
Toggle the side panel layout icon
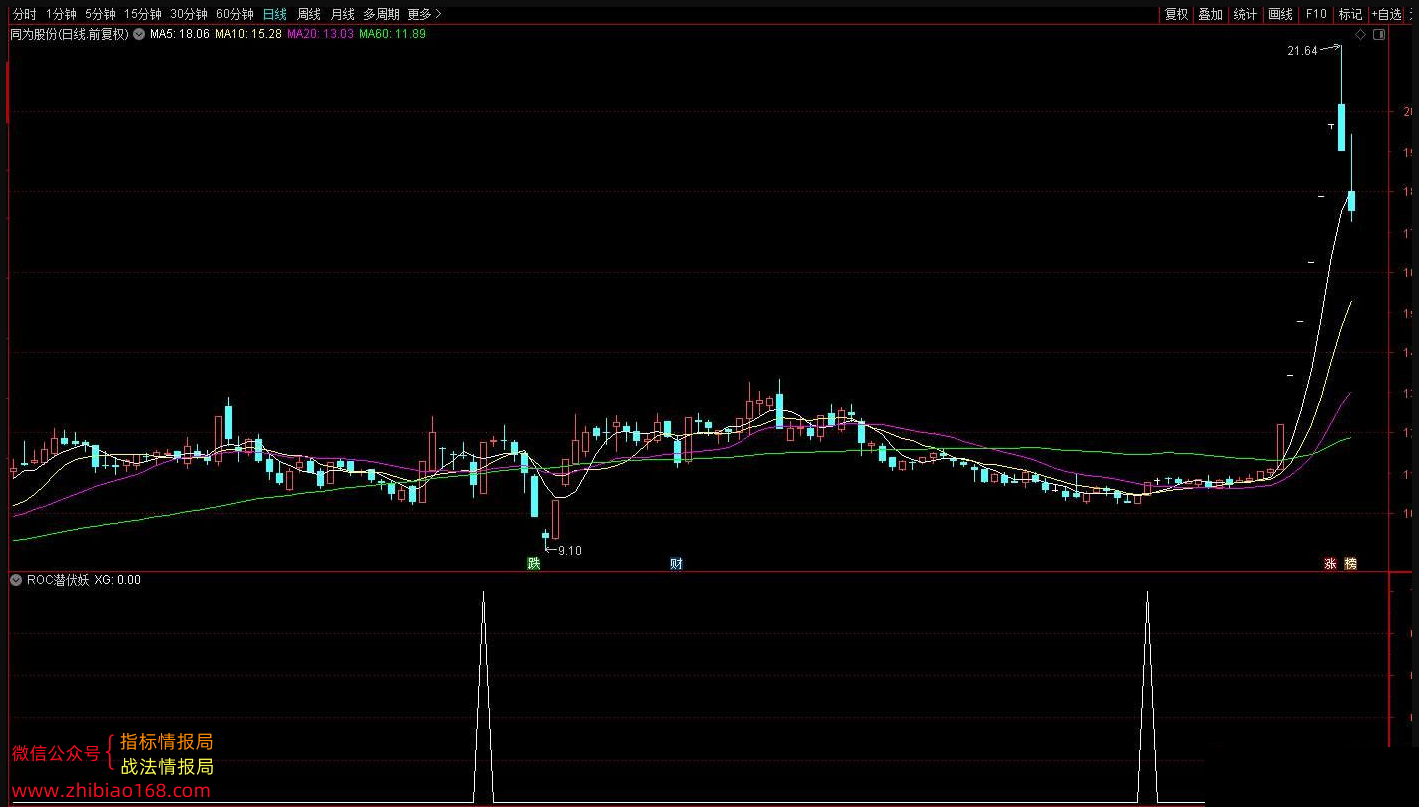click(1380, 35)
